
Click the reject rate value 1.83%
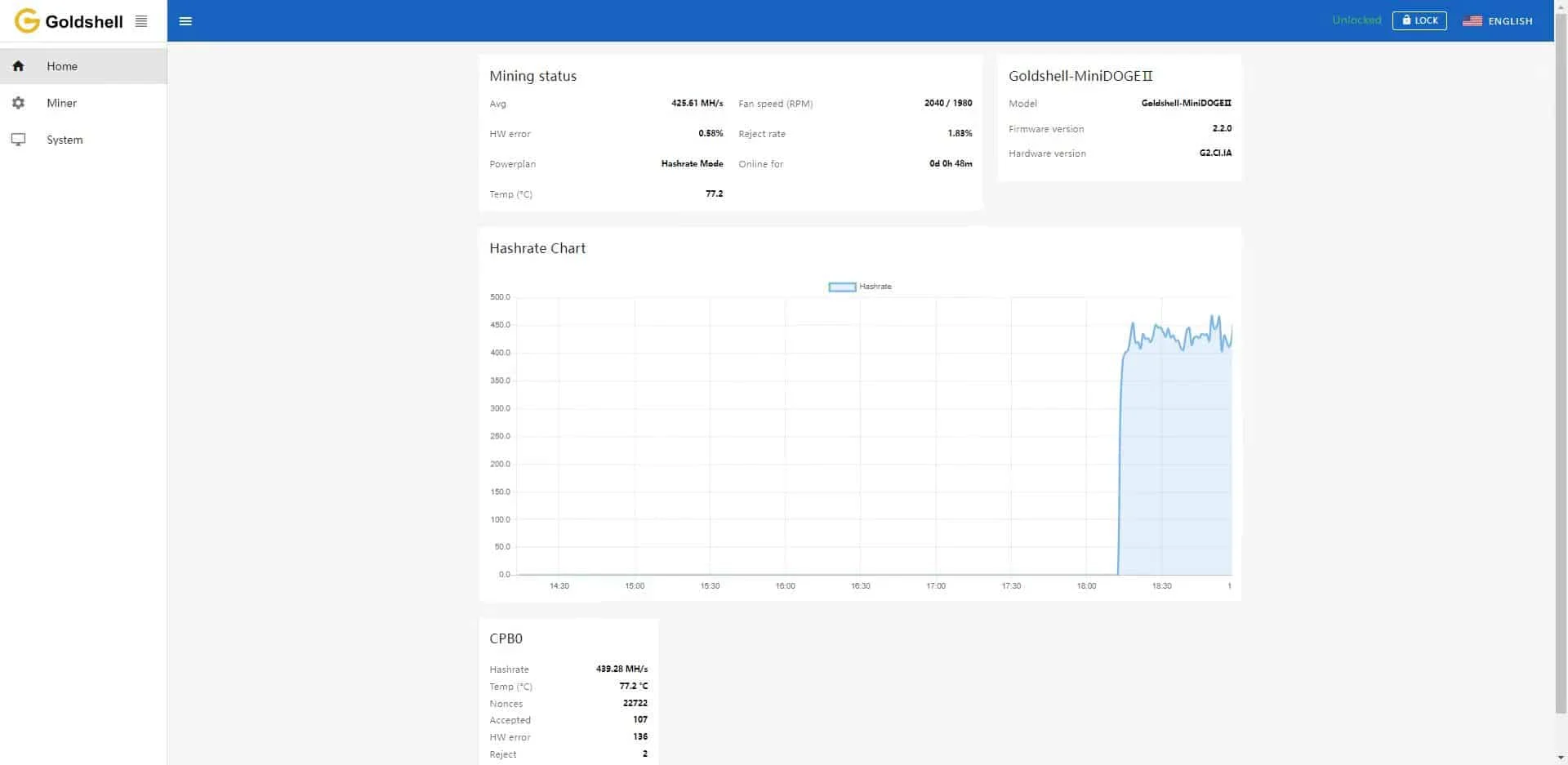click(960, 134)
